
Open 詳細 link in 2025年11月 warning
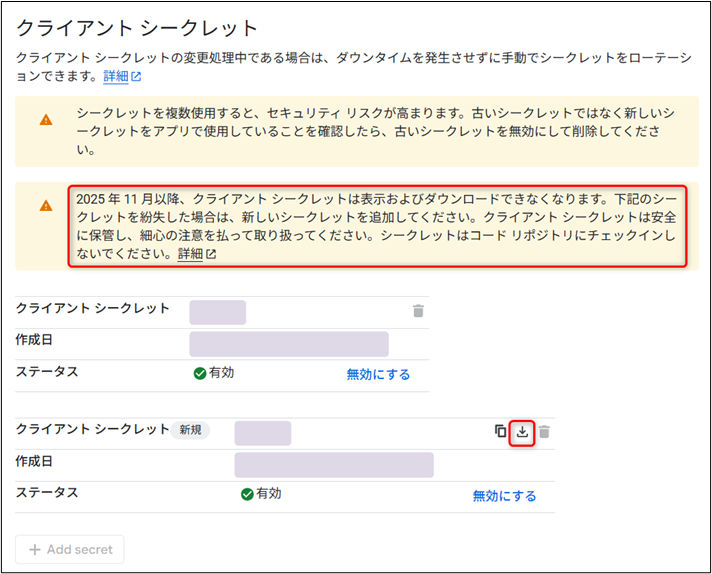click(197, 254)
